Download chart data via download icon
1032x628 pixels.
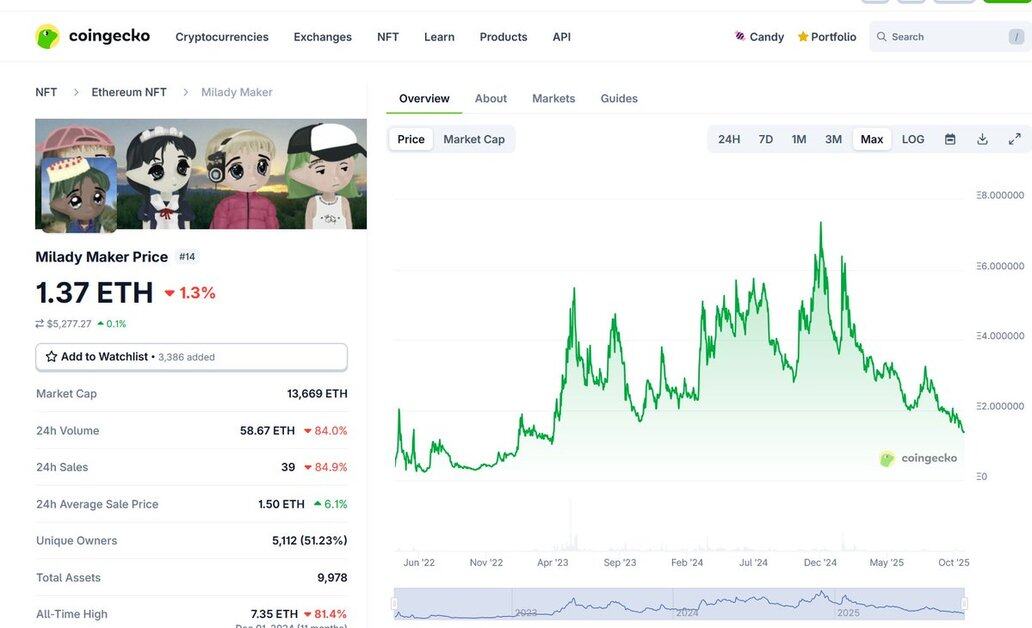pos(982,139)
